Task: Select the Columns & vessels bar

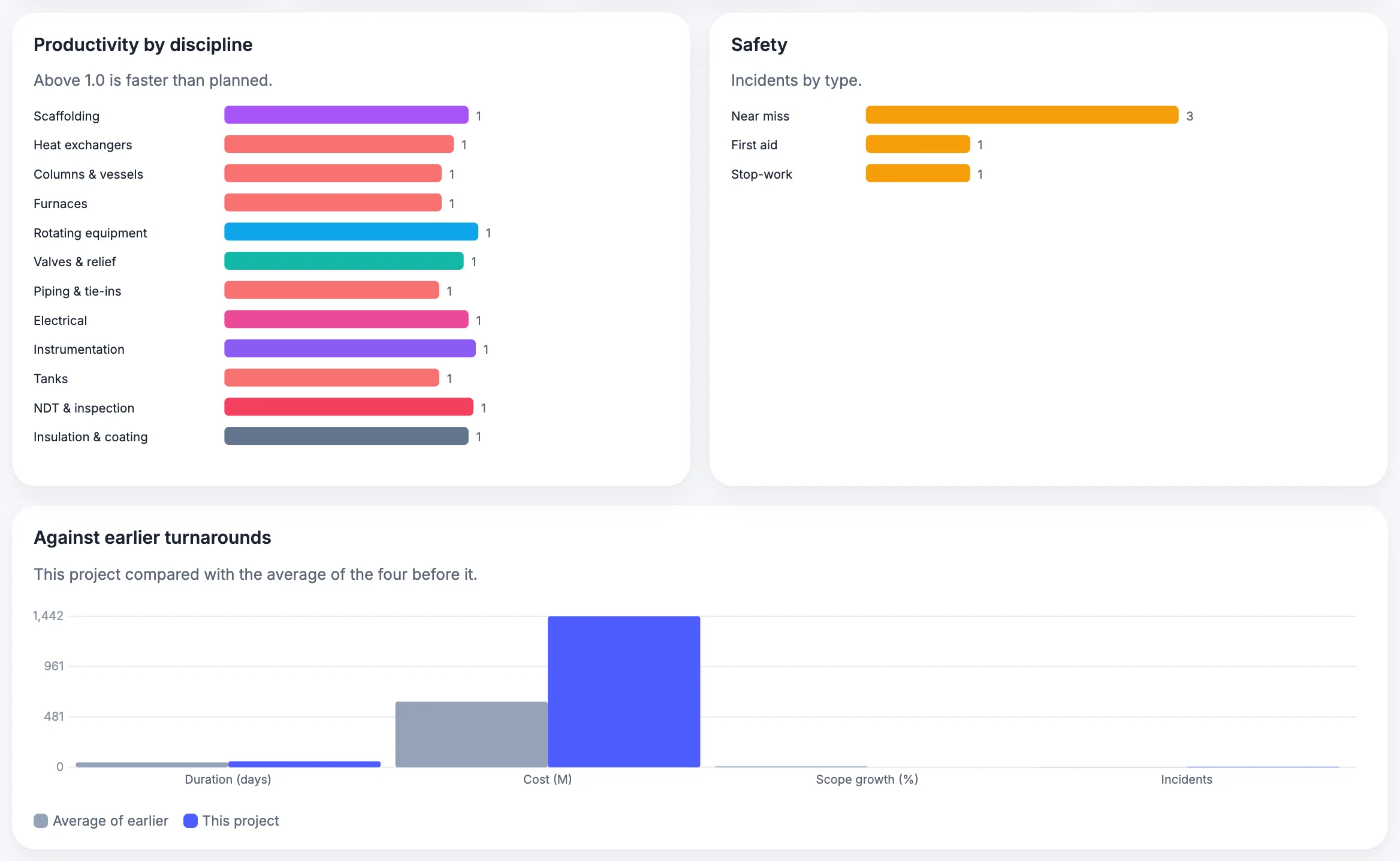Action: tap(333, 173)
